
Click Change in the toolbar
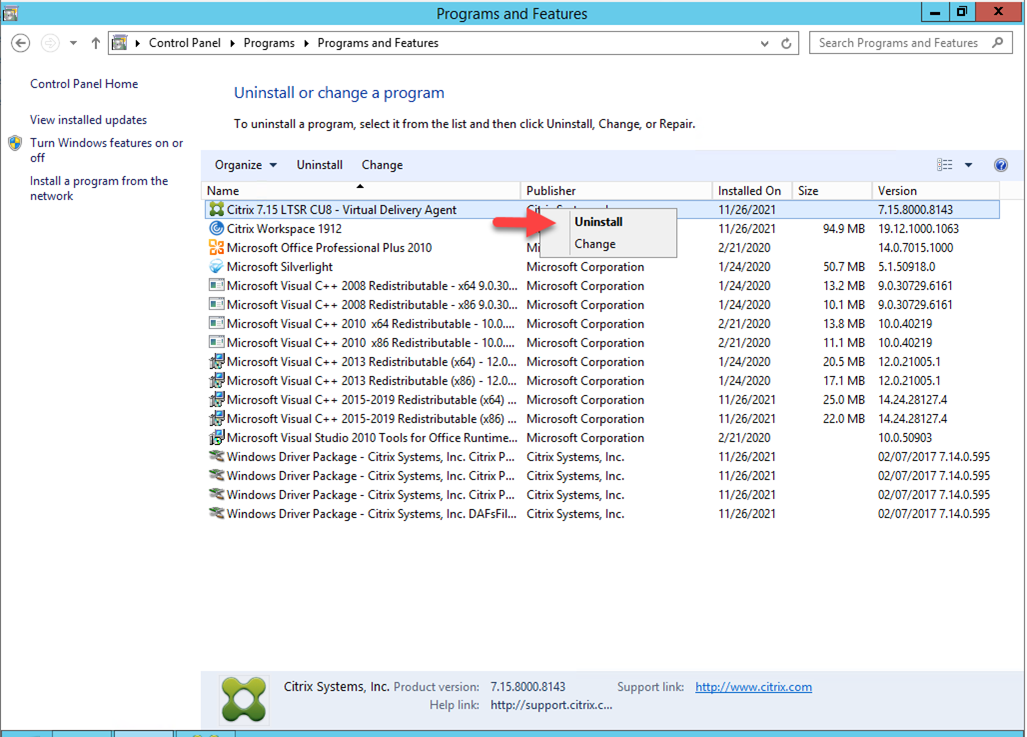click(x=382, y=165)
